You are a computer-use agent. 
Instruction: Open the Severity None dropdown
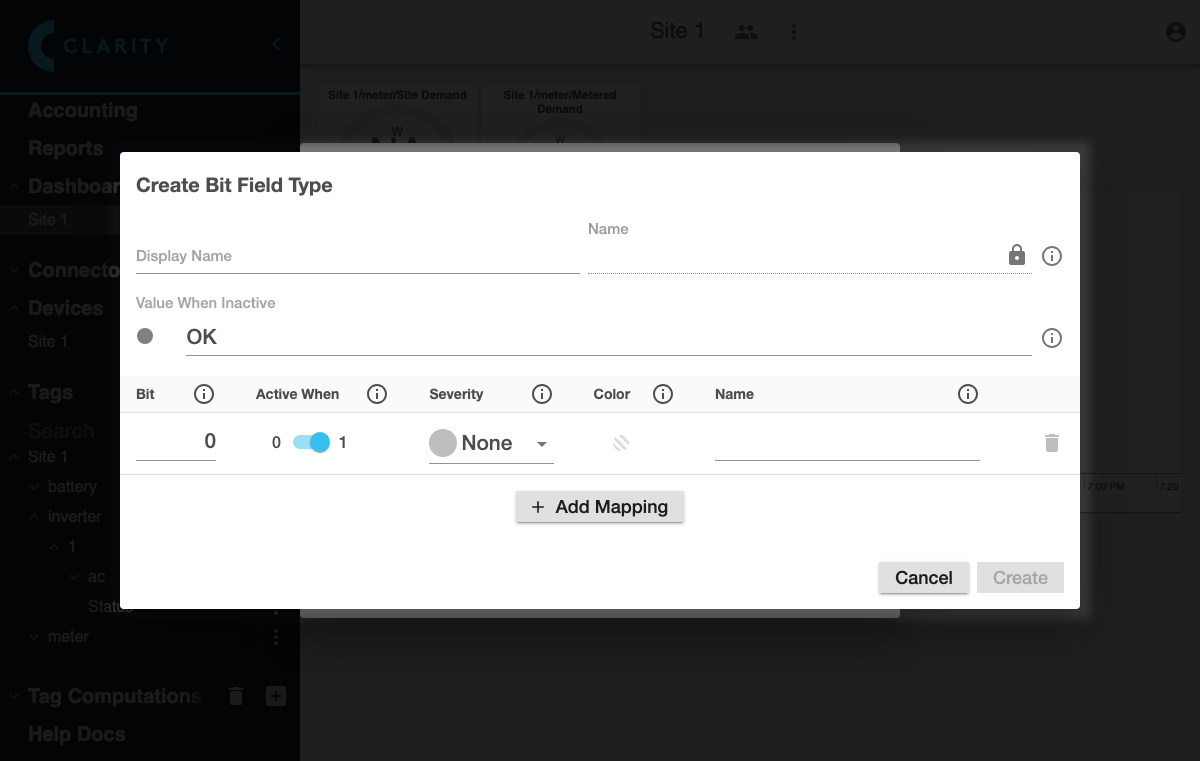490,443
